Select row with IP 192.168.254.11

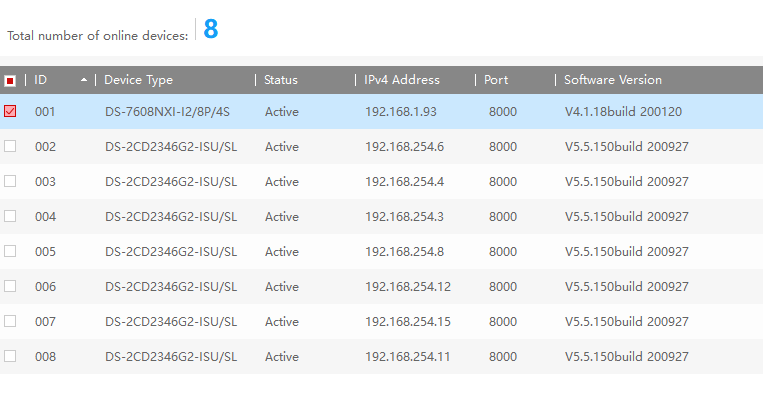click(408, 357)
